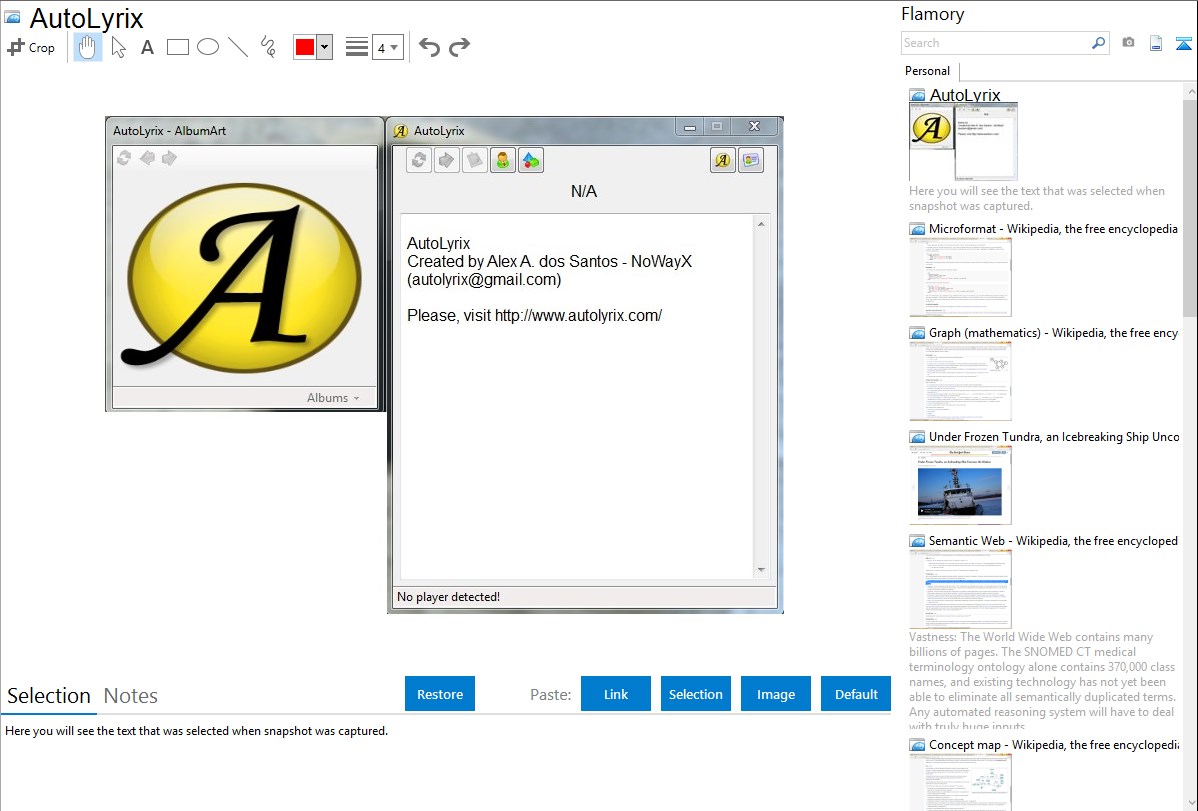The width and height of the screenshot is (1198, 811).
Task: Switch to the Selection tab
Action: click(x=49, y=696)
